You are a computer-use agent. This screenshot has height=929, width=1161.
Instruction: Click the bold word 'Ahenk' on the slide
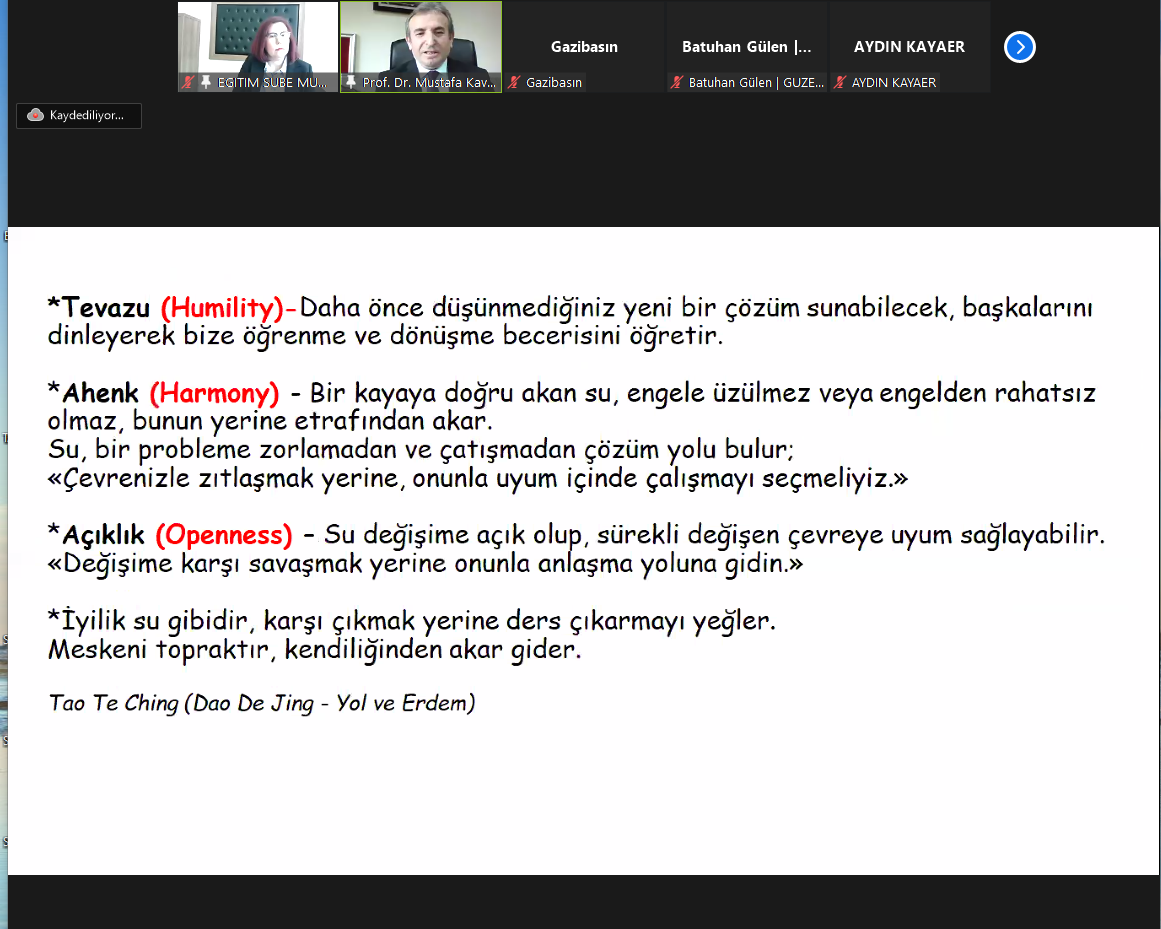click(100, 392)
